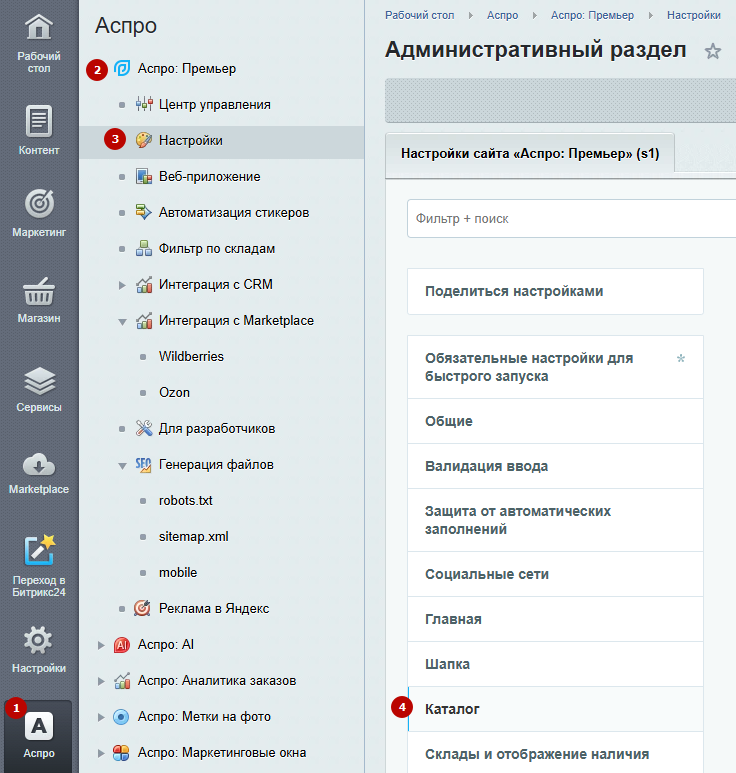736x773 pixels.
Task: Click the Аспро: Премьер logo icon
Action: (122, 69)
